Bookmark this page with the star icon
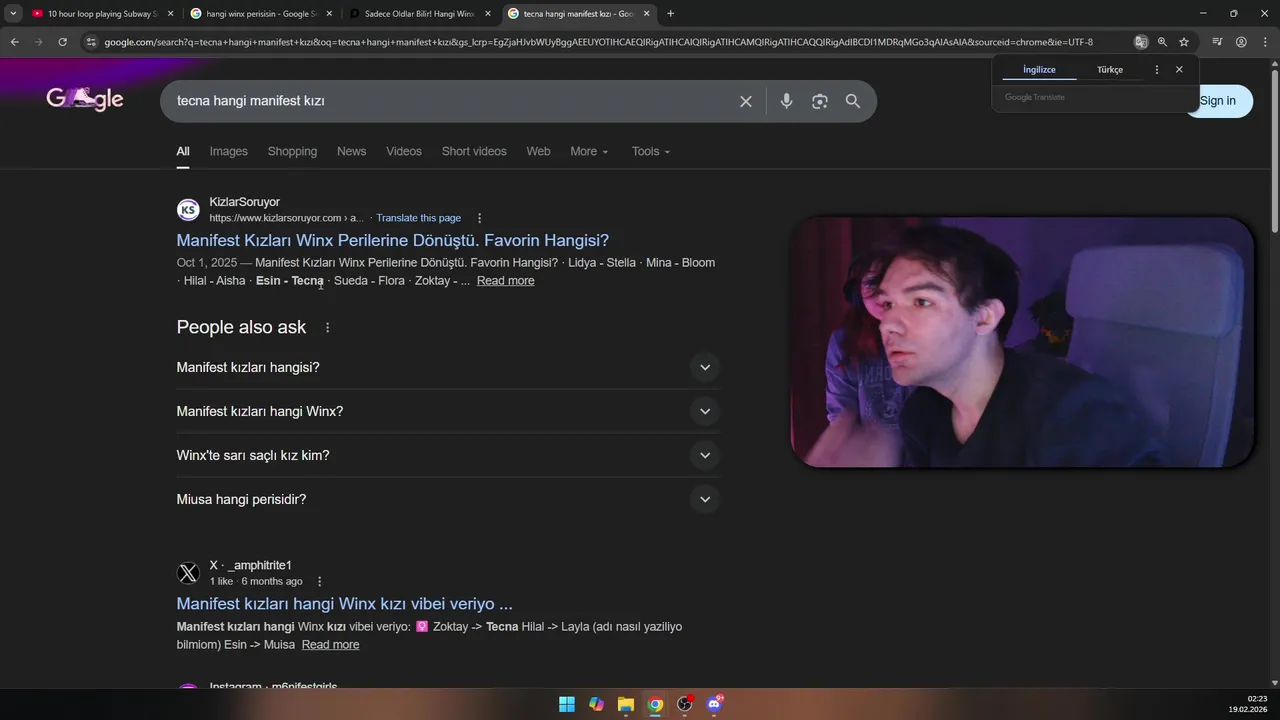The image size is (1280, 720). pos(1184,42)
